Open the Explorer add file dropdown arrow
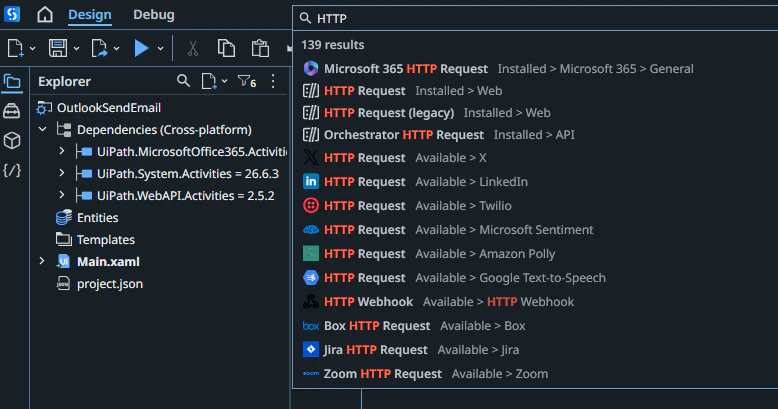The height and width of the screenshot is (409, 778). click(224, 81)
